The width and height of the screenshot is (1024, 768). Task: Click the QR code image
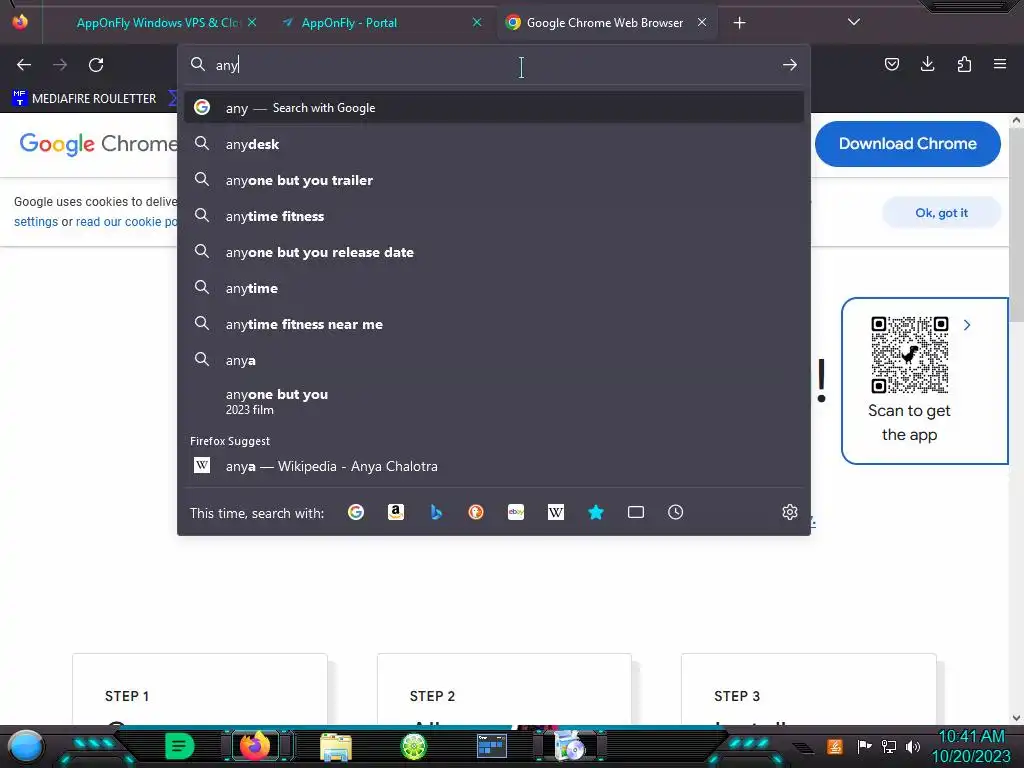click(909, 355)
